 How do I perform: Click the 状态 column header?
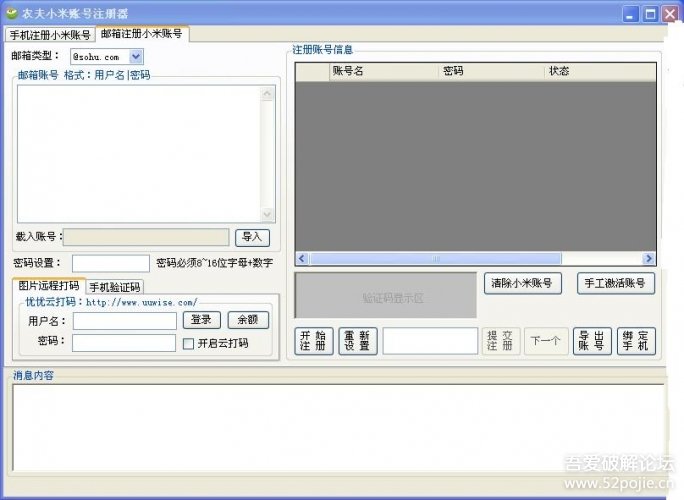click(x=601, y=71)
